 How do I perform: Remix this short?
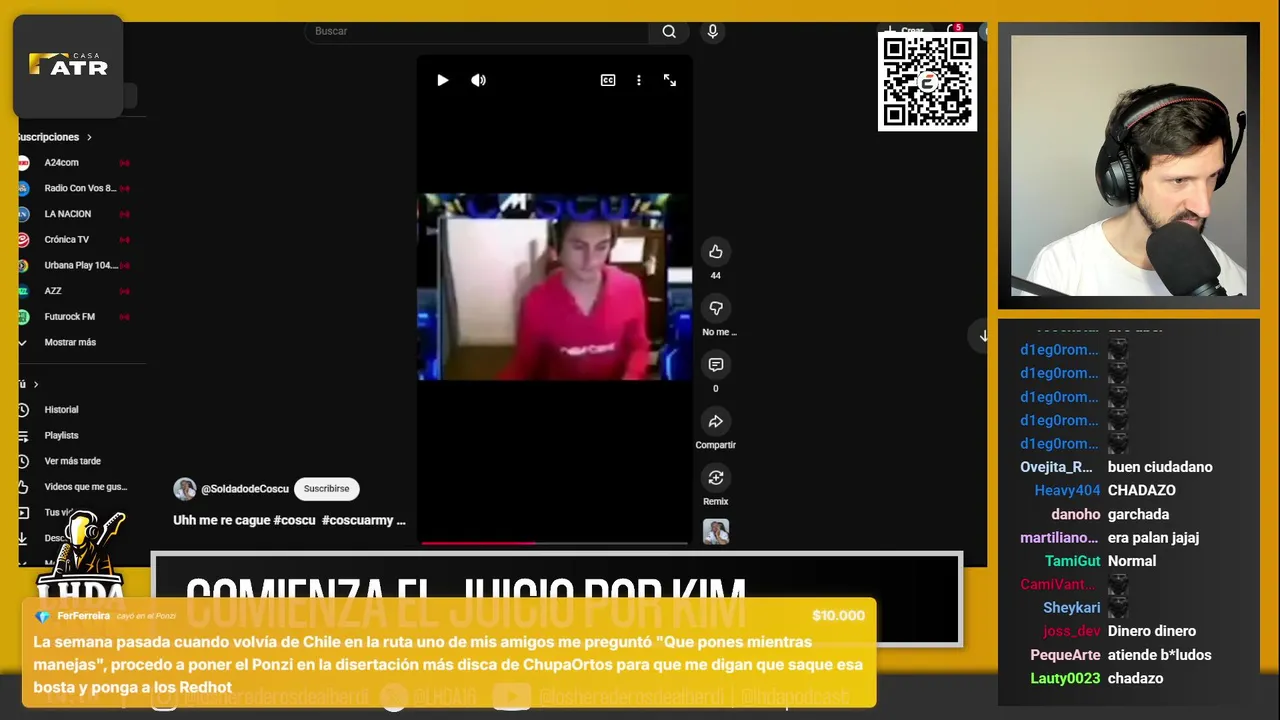(715, 478)
